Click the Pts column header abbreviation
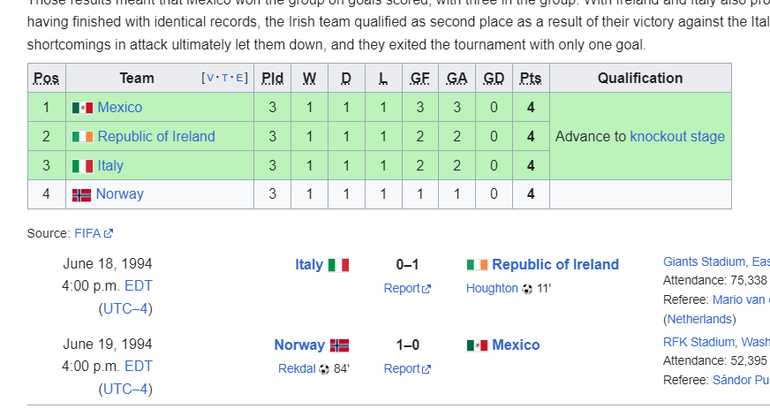Image resolution: width=770 pixels, height=409 pixels. point(530,78)
